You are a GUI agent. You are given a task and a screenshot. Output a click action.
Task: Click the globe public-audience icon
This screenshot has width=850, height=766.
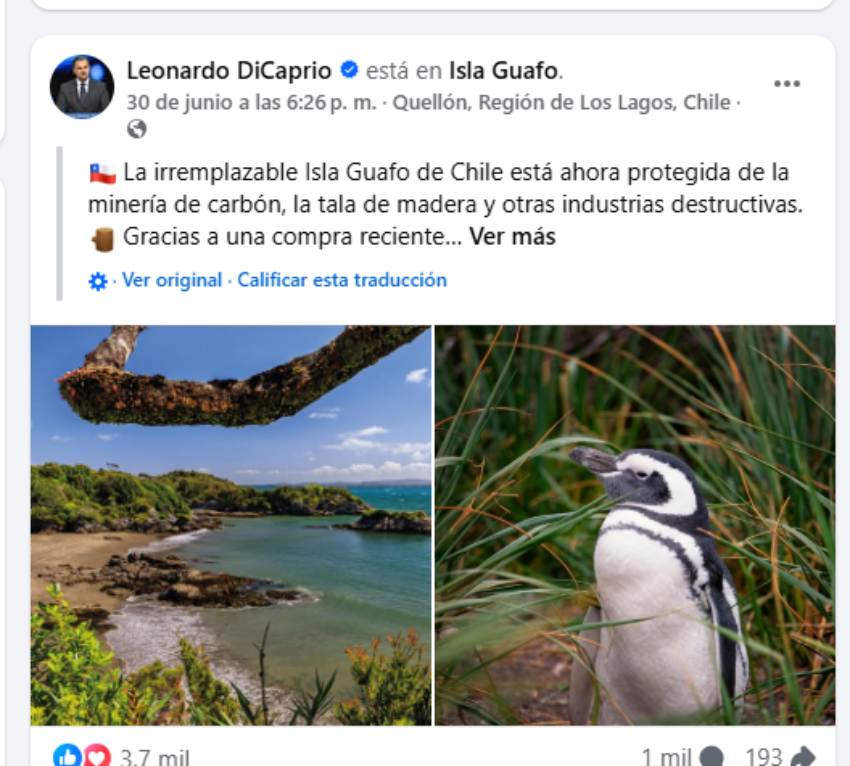tap(137, 129)
